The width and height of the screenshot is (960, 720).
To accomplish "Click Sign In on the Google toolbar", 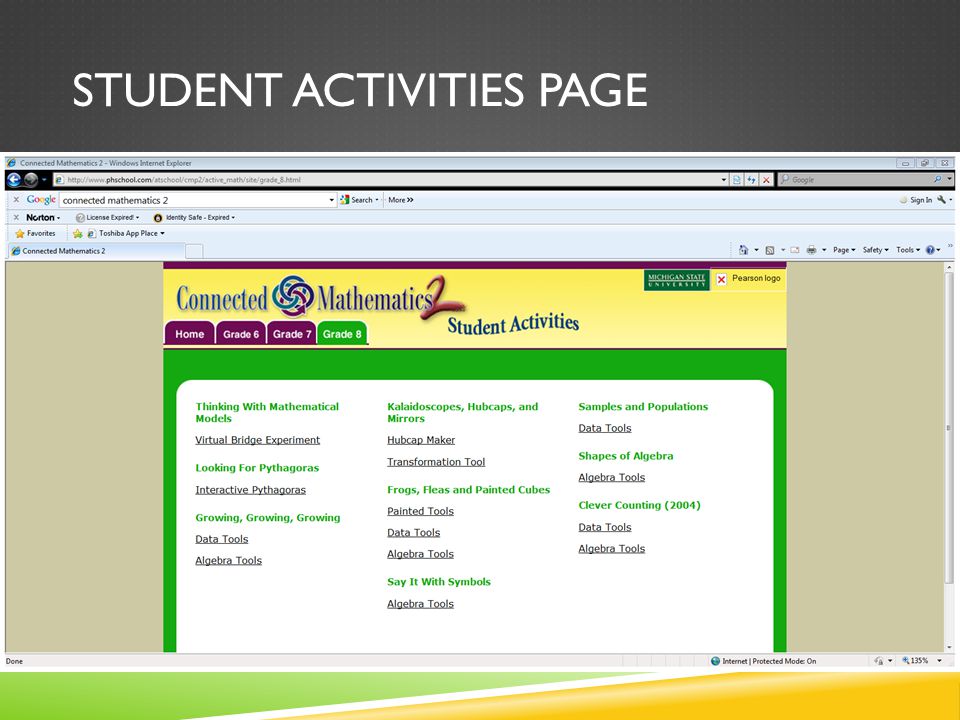I will tap(915, 200).
